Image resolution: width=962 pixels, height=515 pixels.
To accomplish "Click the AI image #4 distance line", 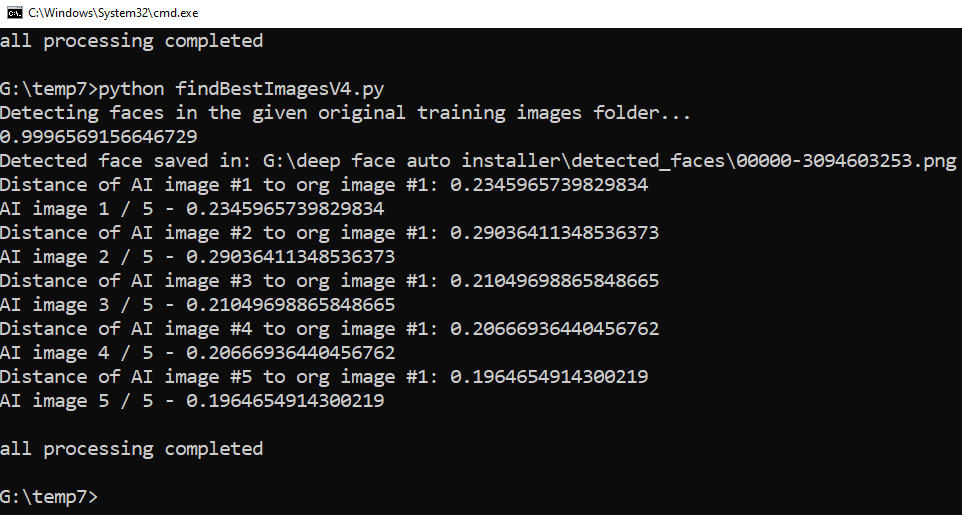I will click(329, 329).
